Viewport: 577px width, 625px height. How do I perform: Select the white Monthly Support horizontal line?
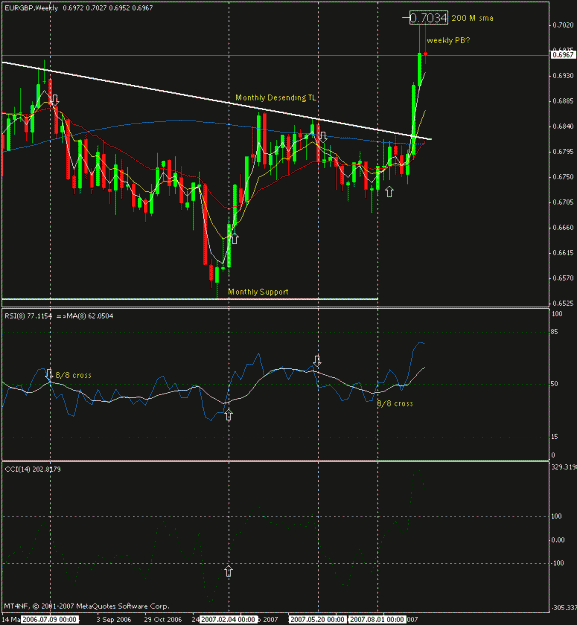tap(190, 299)
